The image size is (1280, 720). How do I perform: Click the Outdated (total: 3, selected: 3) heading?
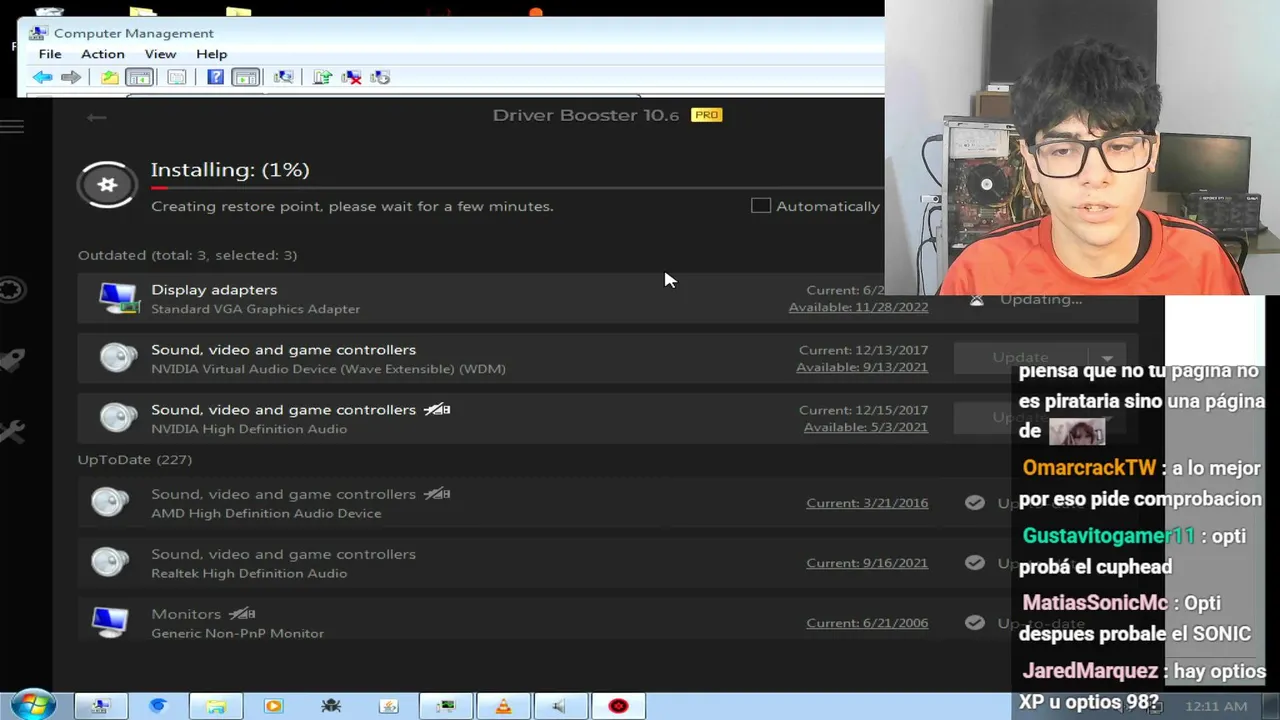187,255
